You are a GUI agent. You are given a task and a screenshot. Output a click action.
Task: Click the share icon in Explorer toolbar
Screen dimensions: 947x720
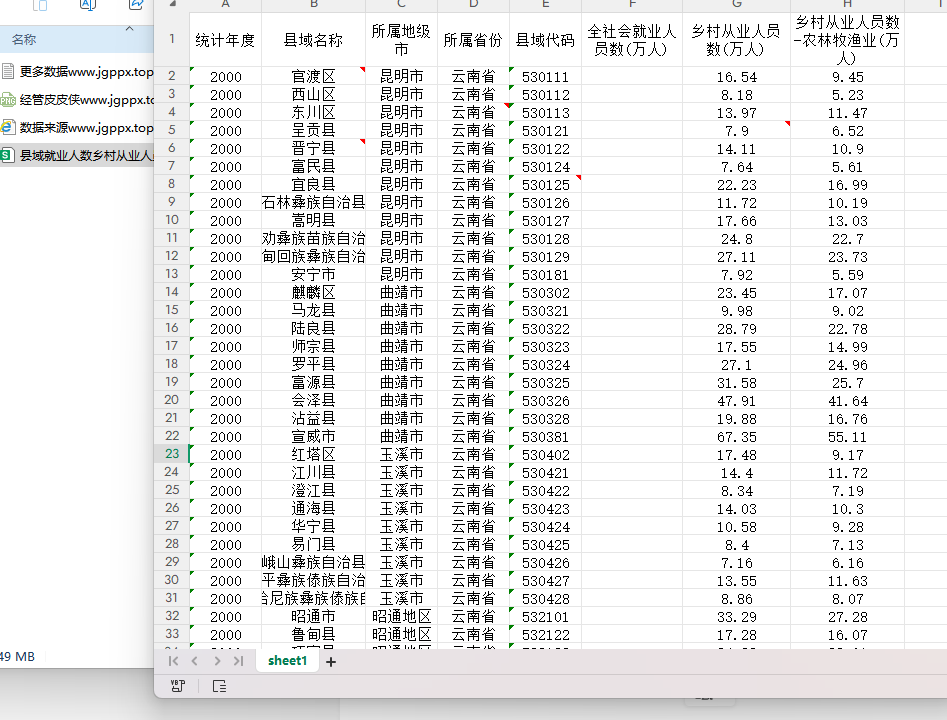pos(136,5)
